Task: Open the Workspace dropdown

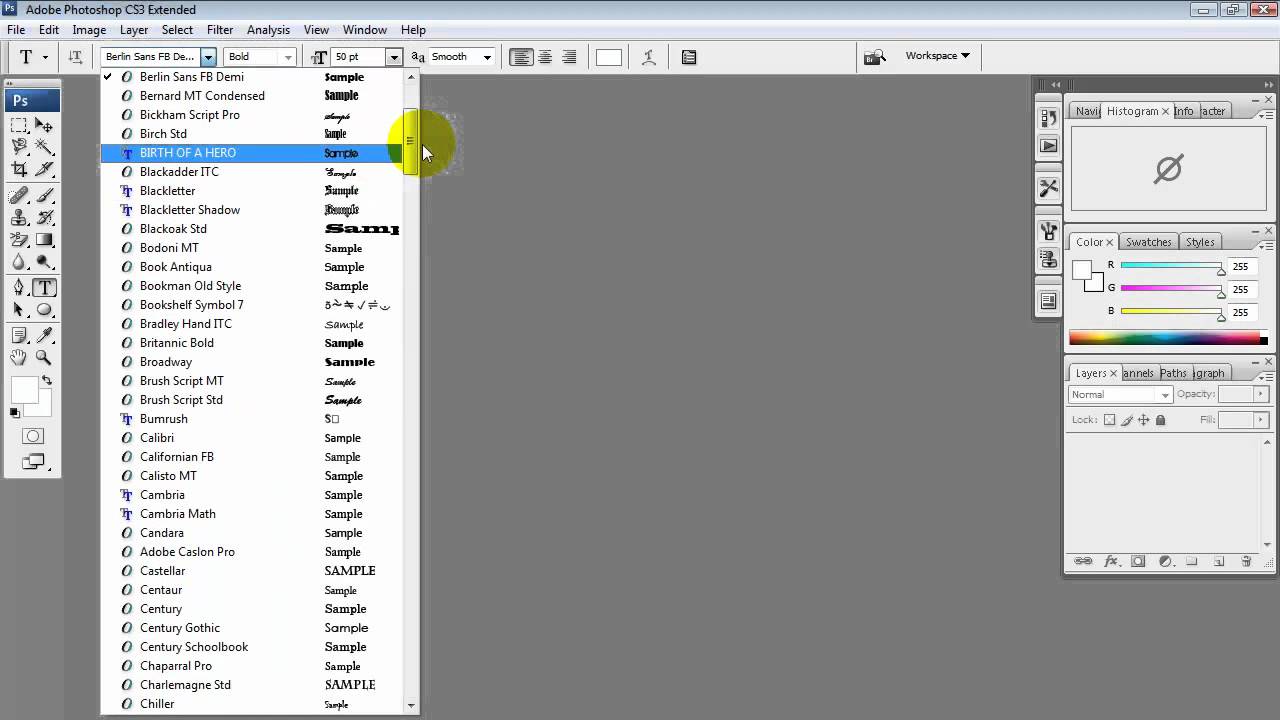Action: (x=937, y=56)
